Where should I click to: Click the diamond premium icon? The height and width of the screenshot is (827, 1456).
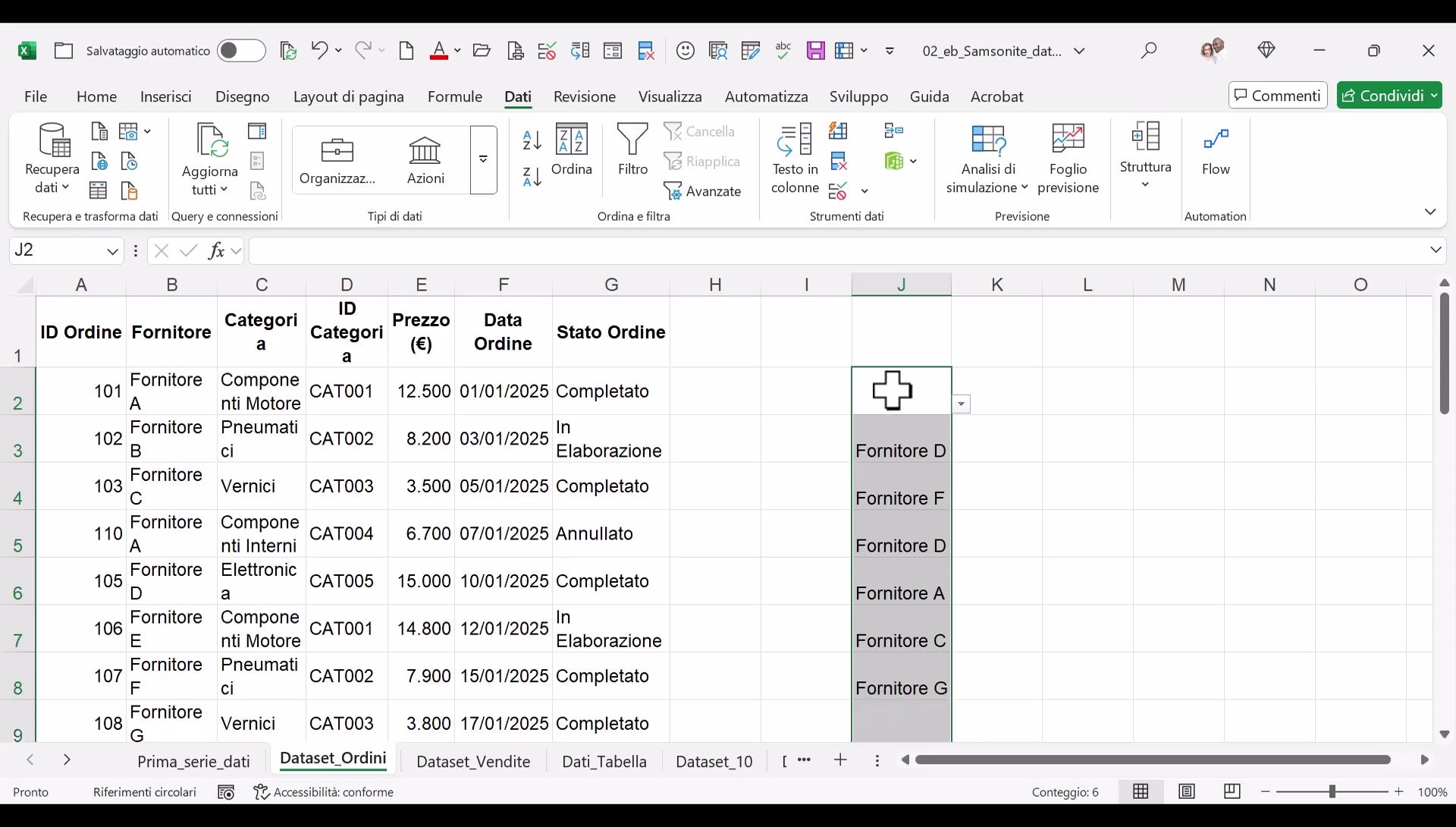[1266, 50]
